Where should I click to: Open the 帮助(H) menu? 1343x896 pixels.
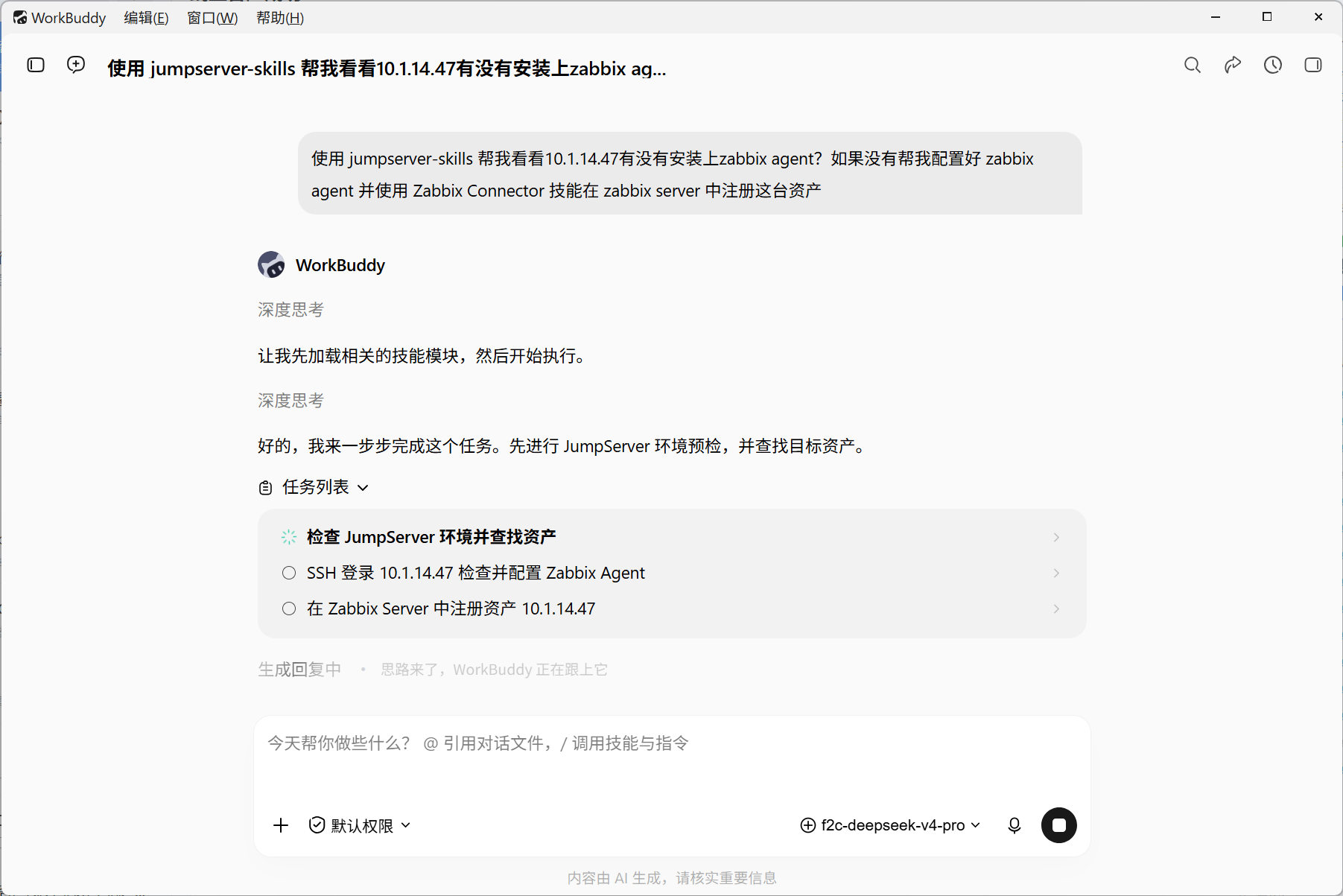(x=280, y=17)
